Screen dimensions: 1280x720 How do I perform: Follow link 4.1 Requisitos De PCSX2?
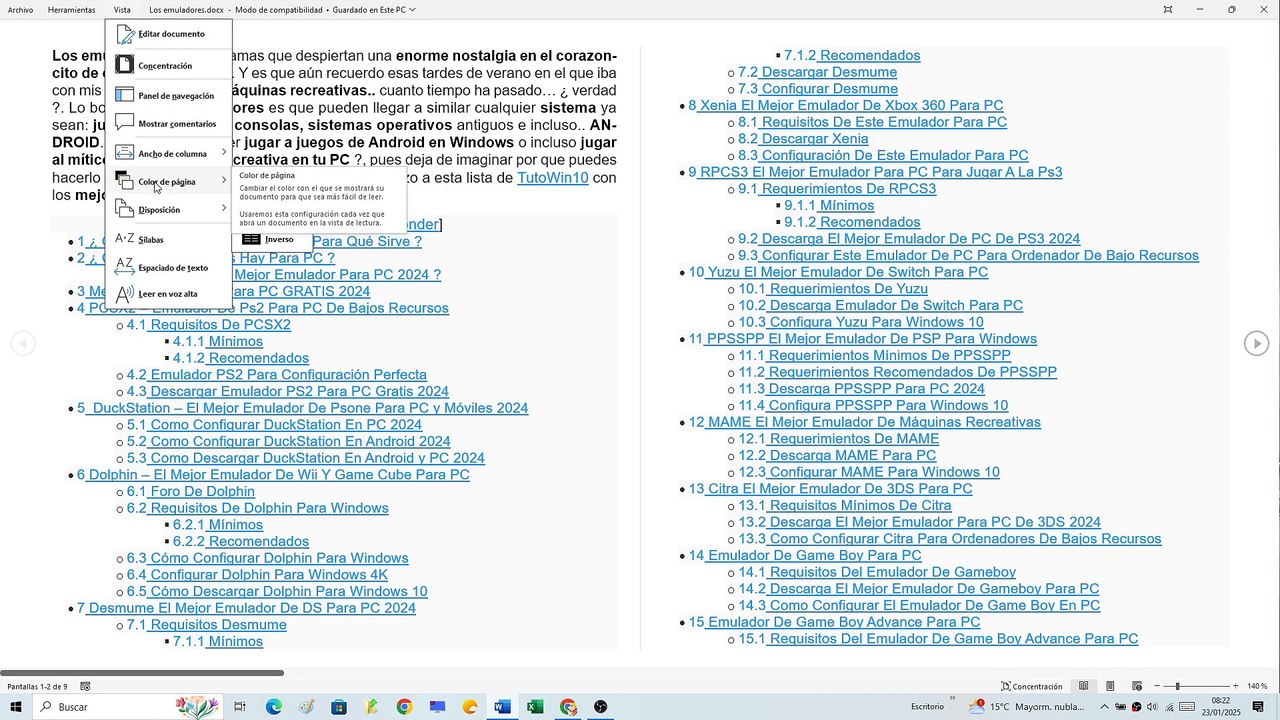(x=209, y=325)
